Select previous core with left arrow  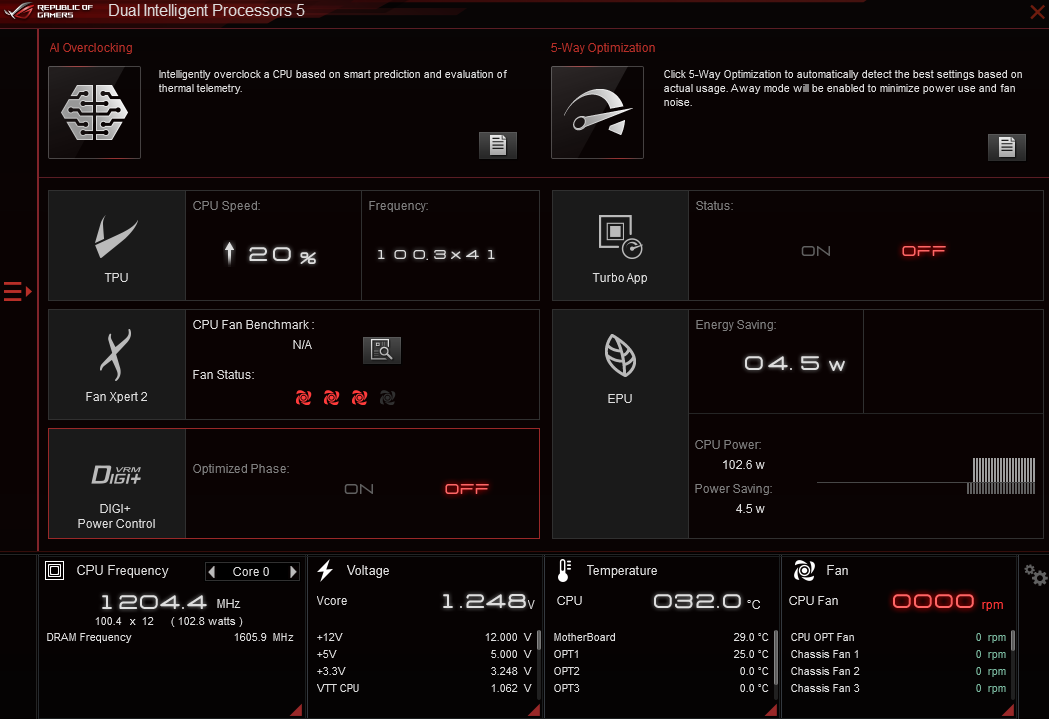(x=212, y=571)
